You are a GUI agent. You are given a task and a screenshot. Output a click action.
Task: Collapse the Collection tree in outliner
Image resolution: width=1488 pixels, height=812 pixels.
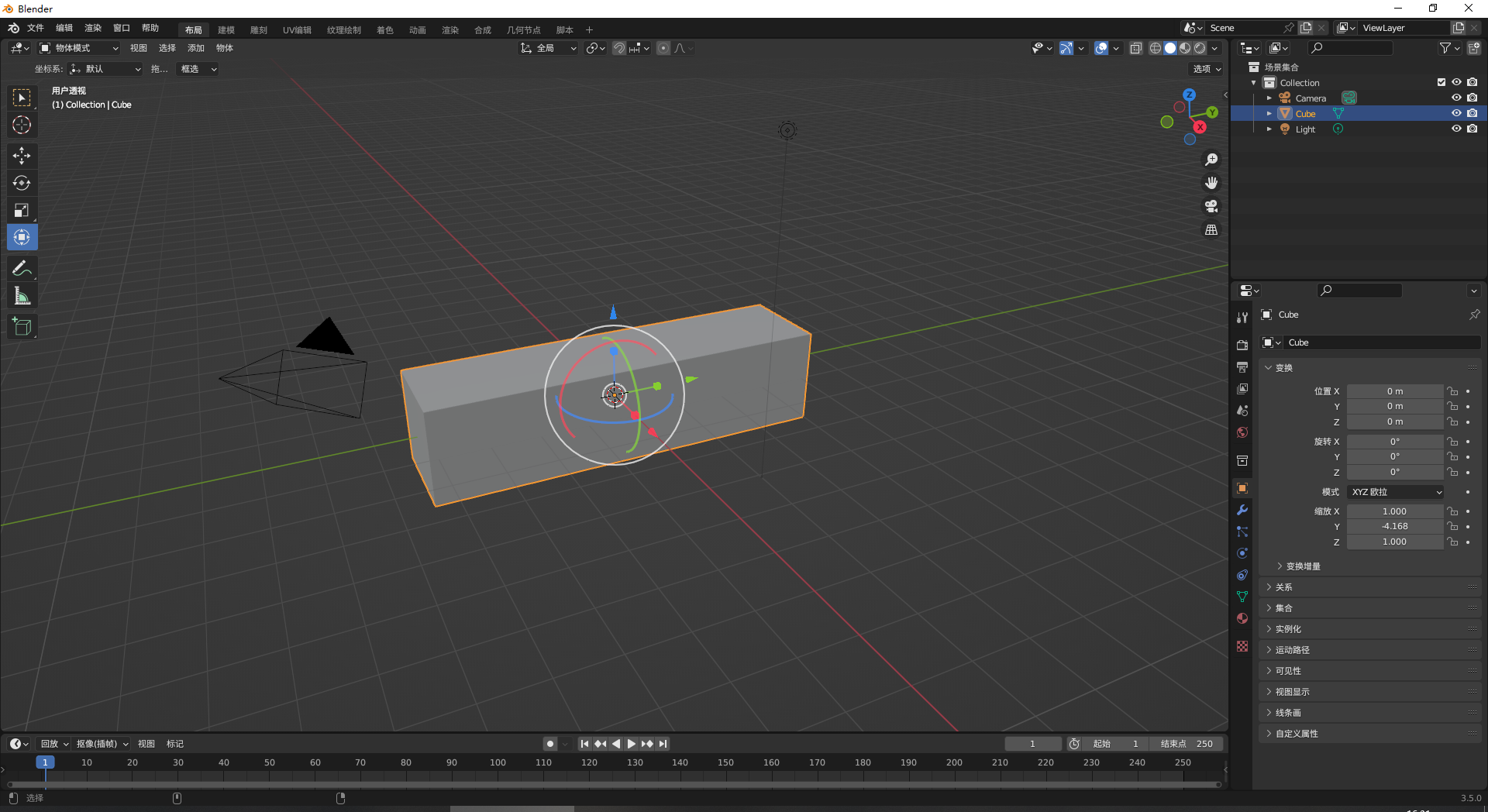(x=1254, y=82)
